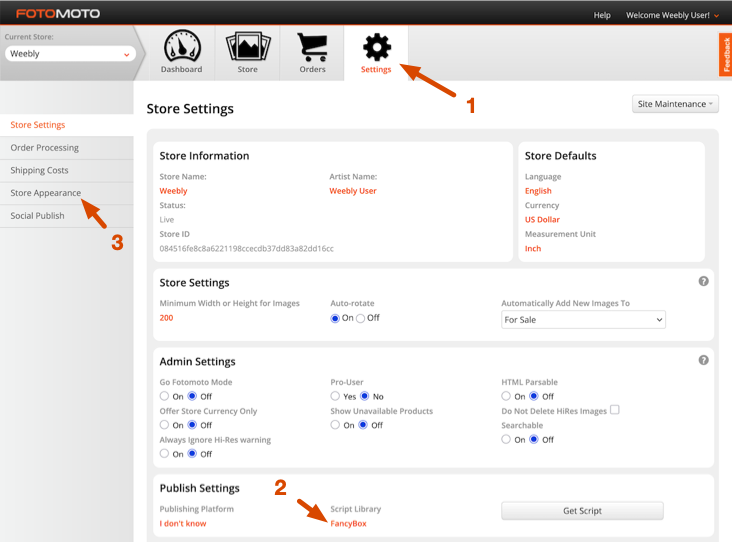Image resolution: width=732 pixels, height=542 pixels.
Task: Change the Currency value US Dollar
Action: pos(542,219)
